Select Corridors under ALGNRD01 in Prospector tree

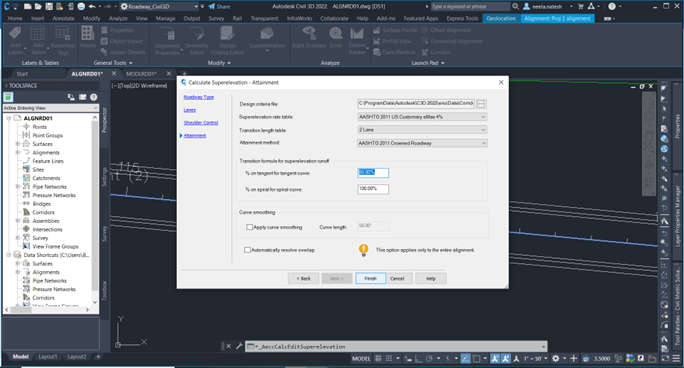click(x=43, y=212)
